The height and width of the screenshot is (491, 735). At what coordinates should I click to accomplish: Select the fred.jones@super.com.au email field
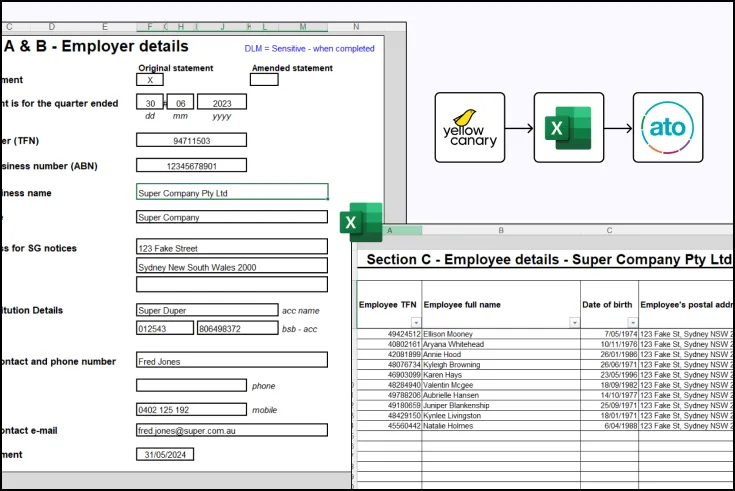[x=232, y=430]
